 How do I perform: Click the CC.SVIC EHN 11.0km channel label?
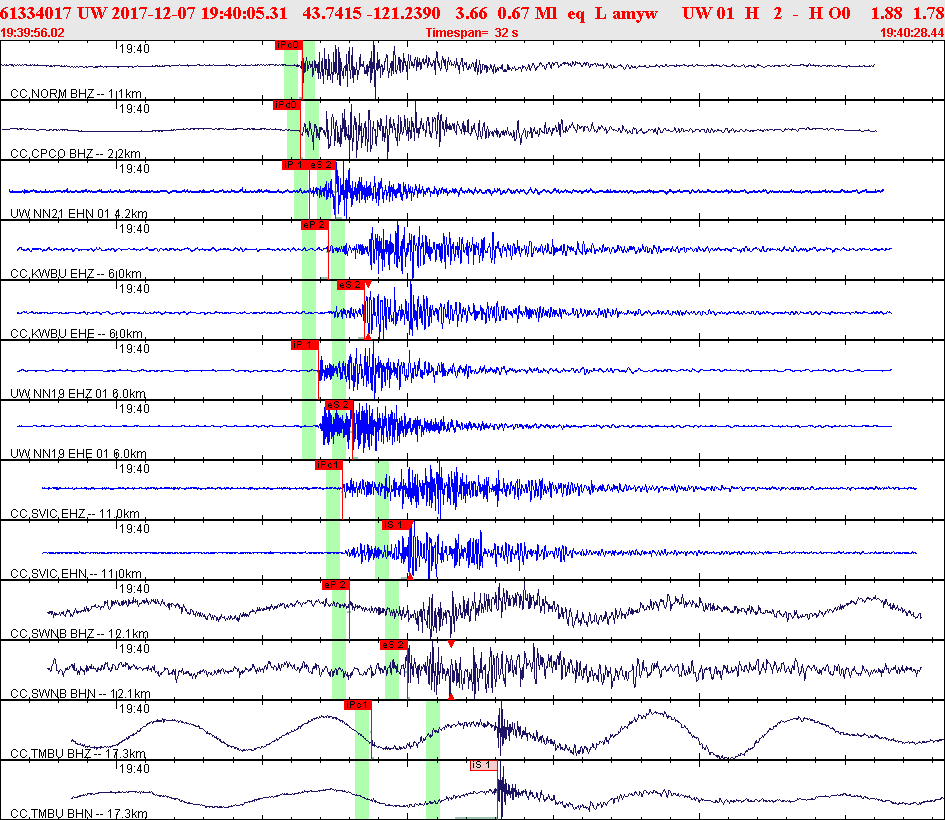(x=76, y=573)
